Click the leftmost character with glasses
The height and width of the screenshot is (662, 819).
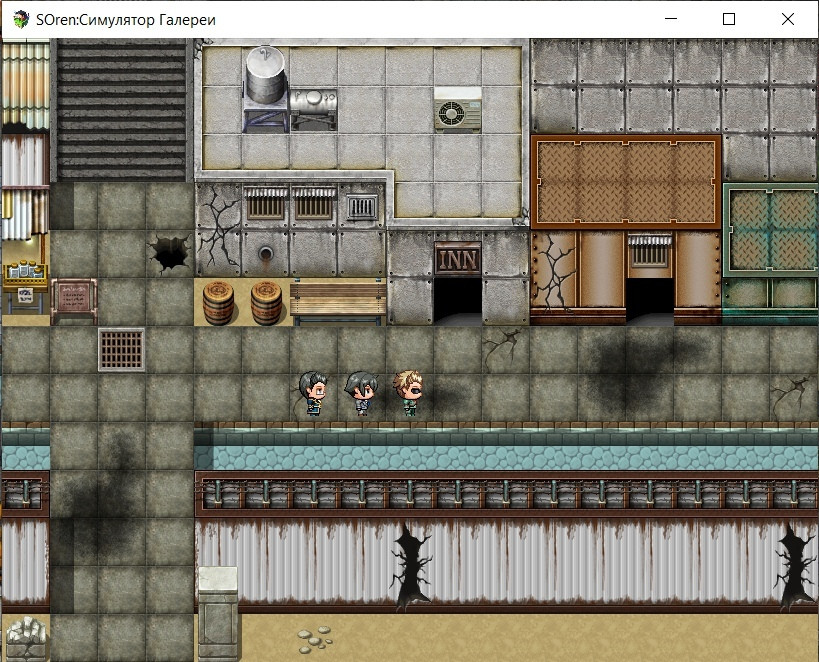click(x=313, y=393)
